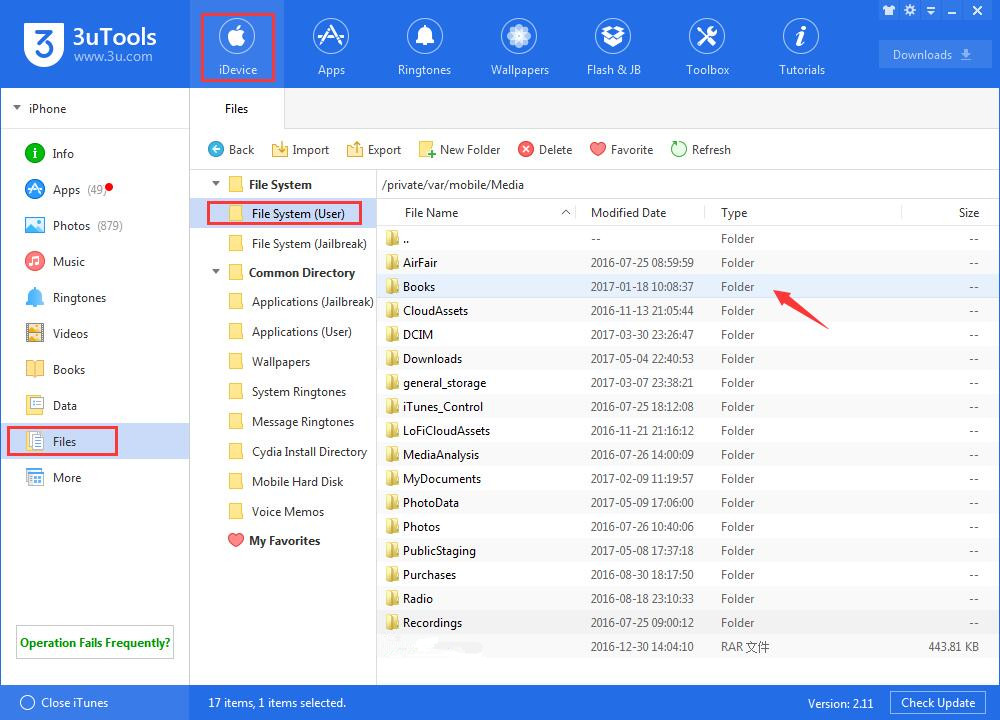
Task: Sort by Modified Date column
Action: pos(640,212)
